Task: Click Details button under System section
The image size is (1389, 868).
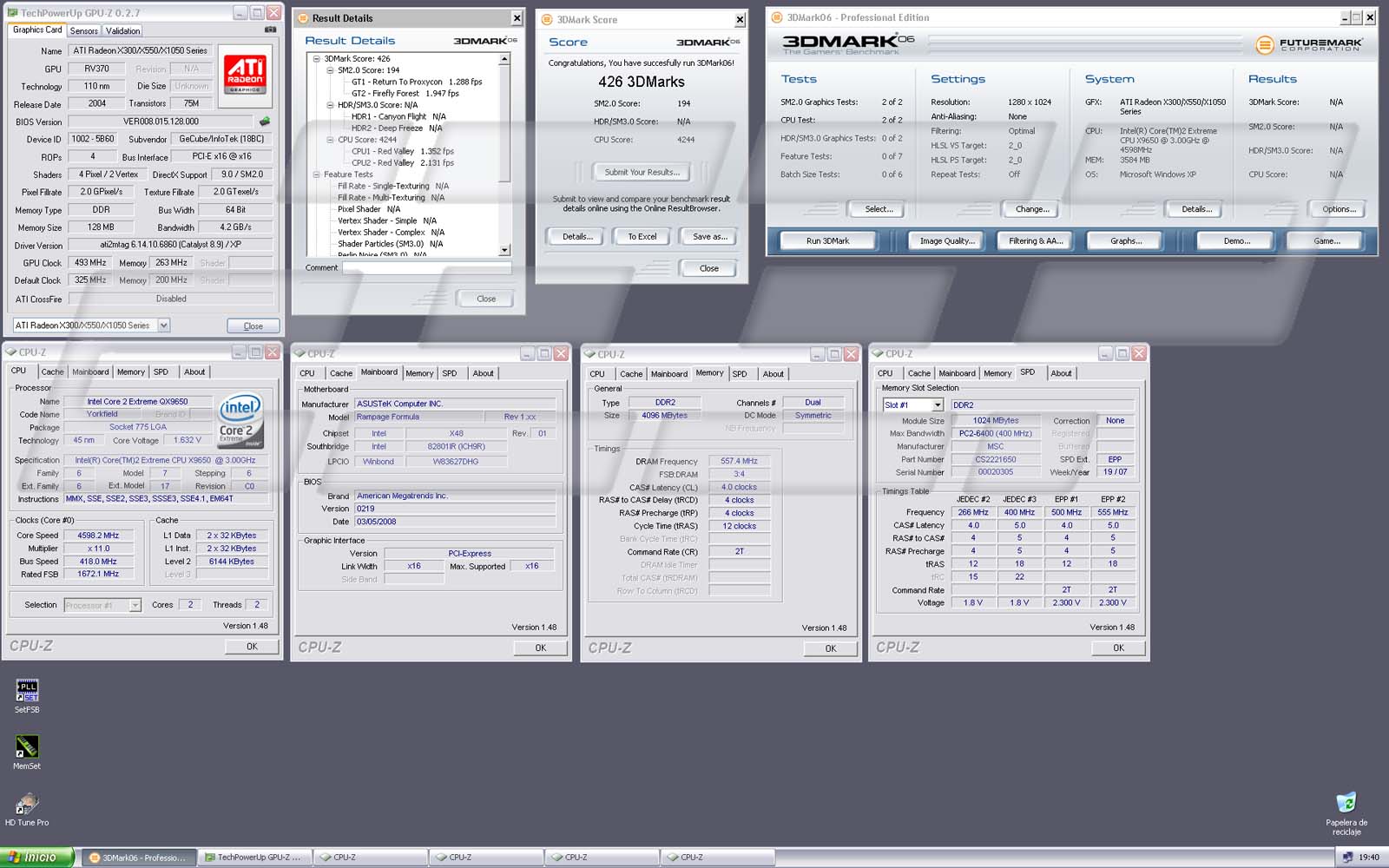Action: pos(1196,209)
